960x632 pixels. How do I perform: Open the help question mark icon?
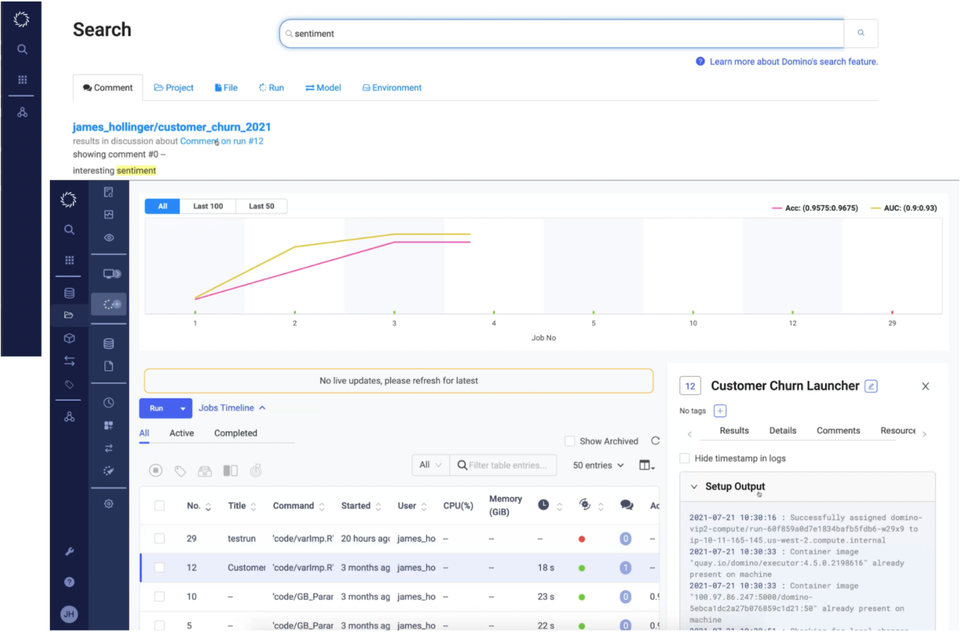coord(69,582)
